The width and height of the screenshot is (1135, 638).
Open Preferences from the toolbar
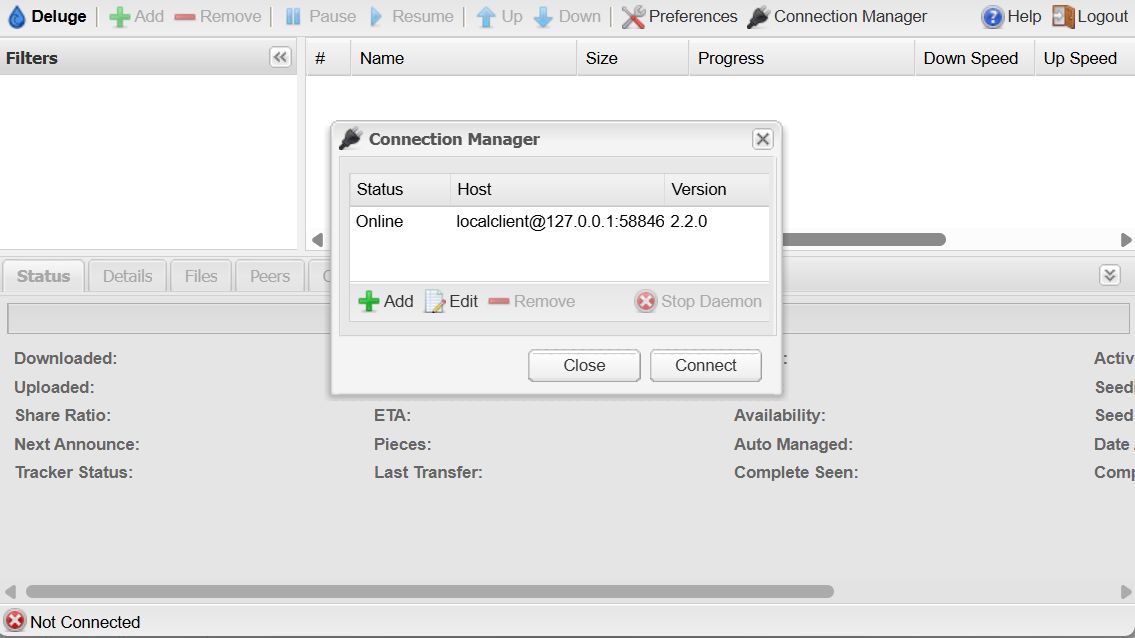(x=679, y=17)
